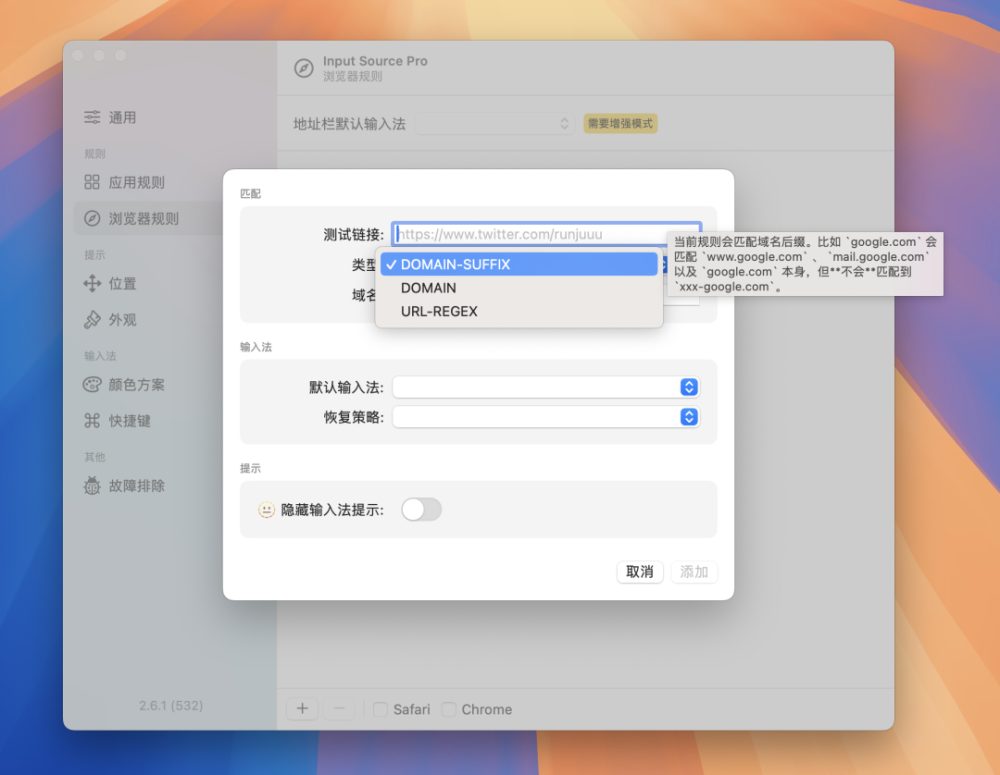The image size is (1000, 775).
Task: Open 快捷键 in the sidebar
Action: point(129,420)
